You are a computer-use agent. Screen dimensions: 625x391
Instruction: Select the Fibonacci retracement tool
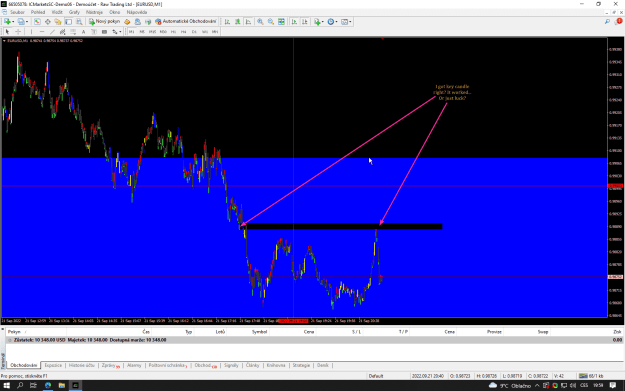(x=73, y=31)
